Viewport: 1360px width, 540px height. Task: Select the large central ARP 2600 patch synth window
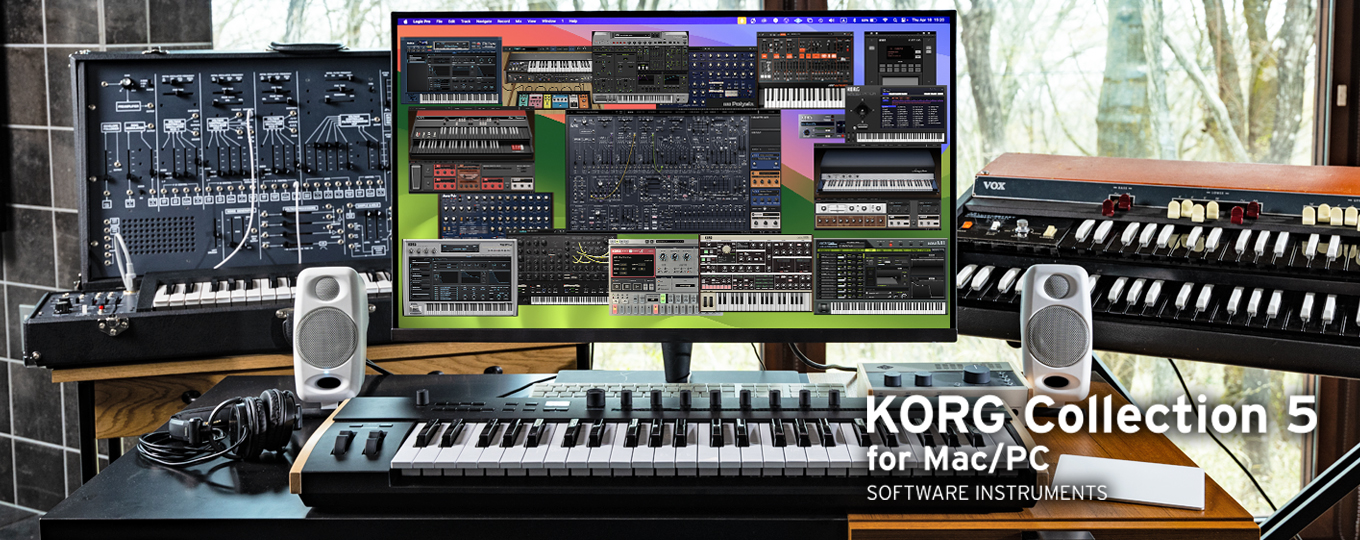(x=672, y=170)
